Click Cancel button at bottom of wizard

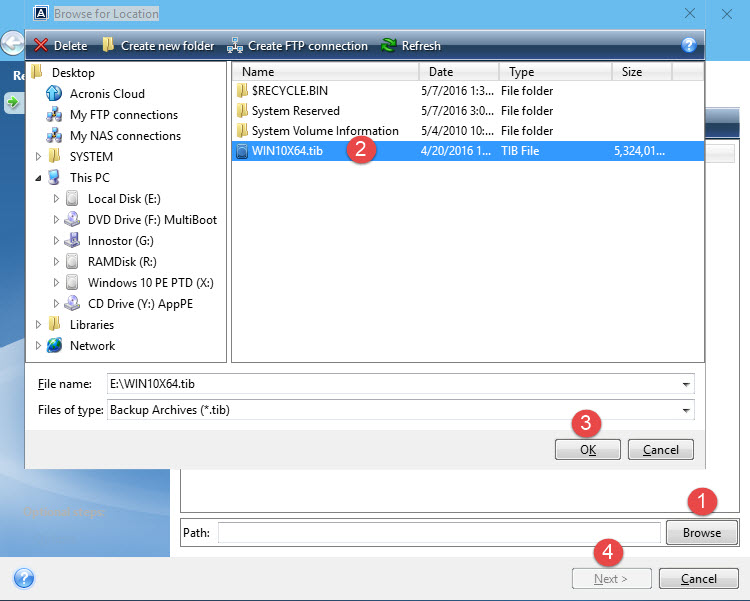click(699, 579)
